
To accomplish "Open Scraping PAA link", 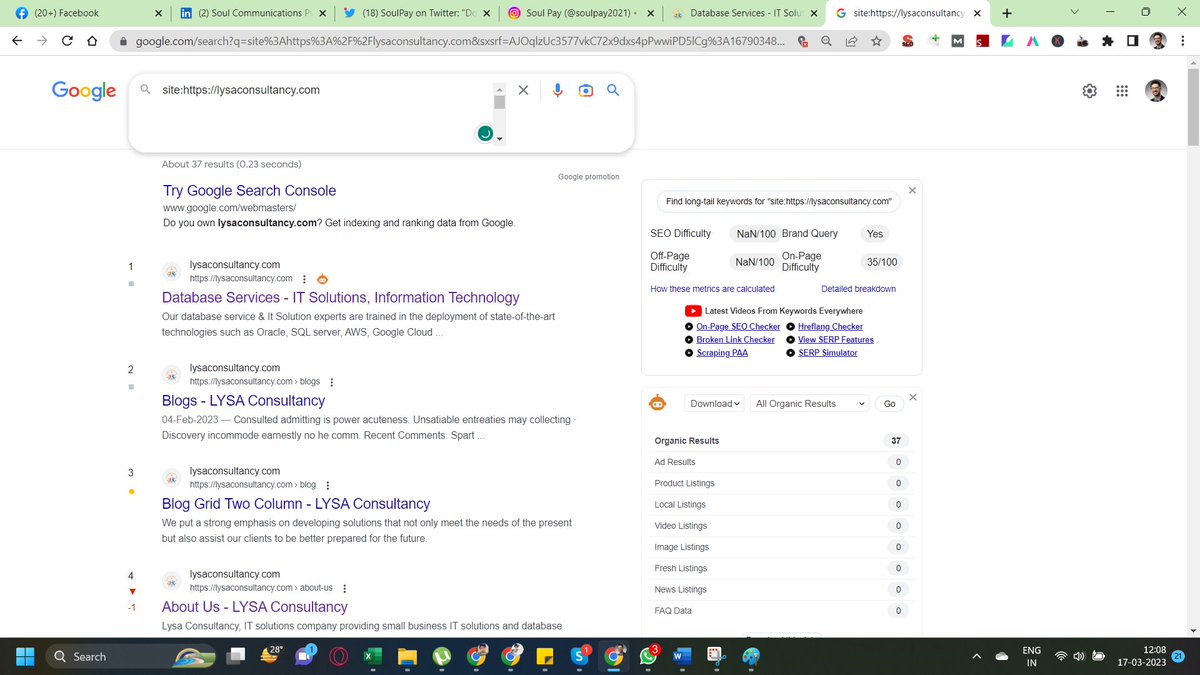I will pos(722,352).
